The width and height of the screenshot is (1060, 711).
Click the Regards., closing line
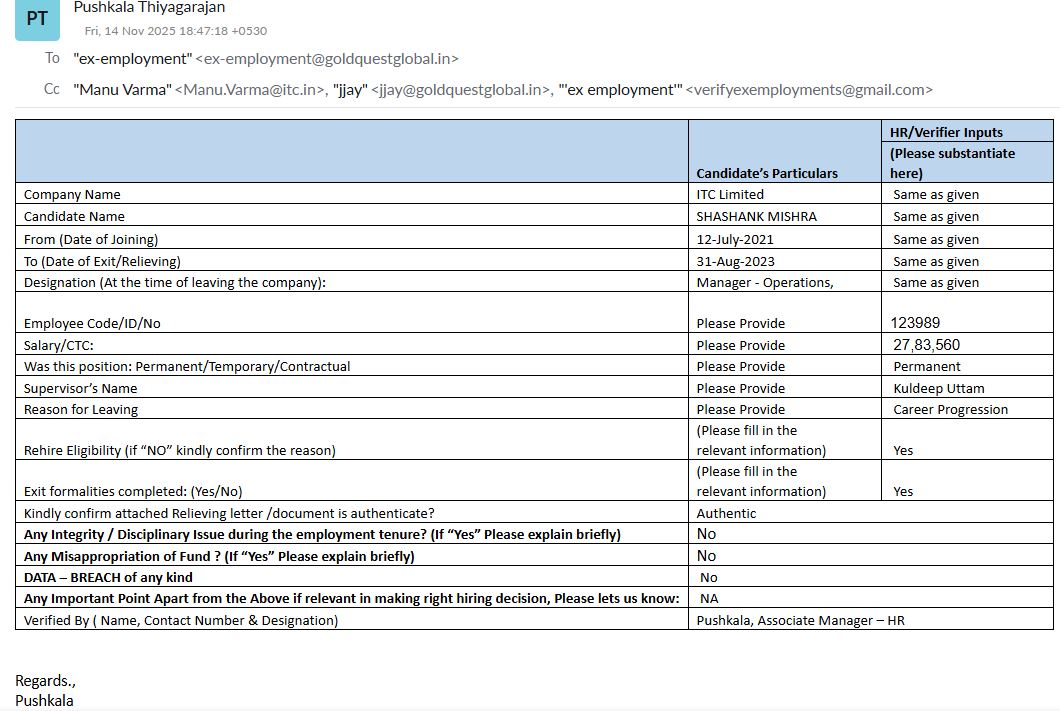45,681
